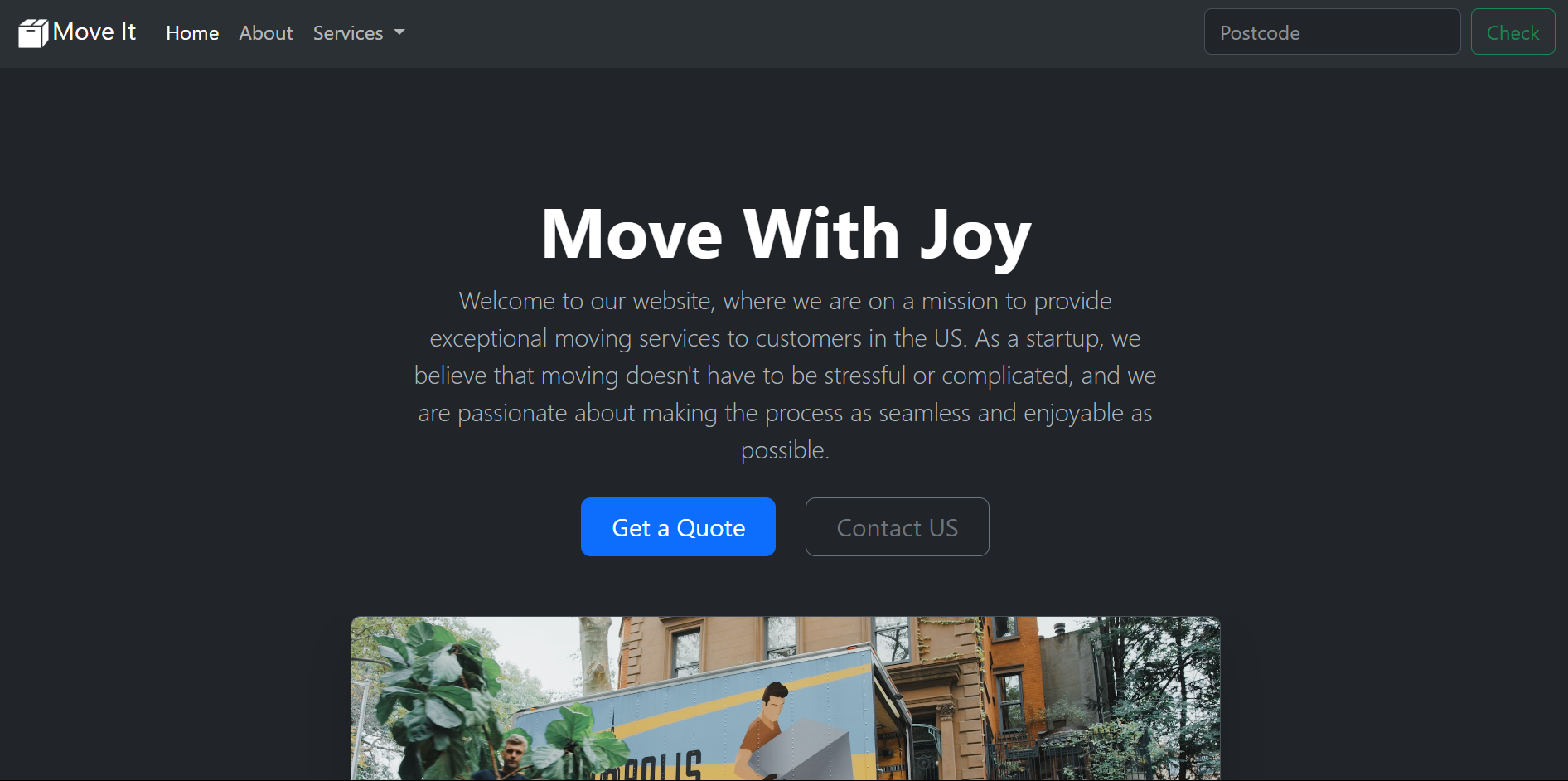The width and height of the screenshot is (1568, 781).
Task: Go to the Home nav item
Action: [192, 33]
